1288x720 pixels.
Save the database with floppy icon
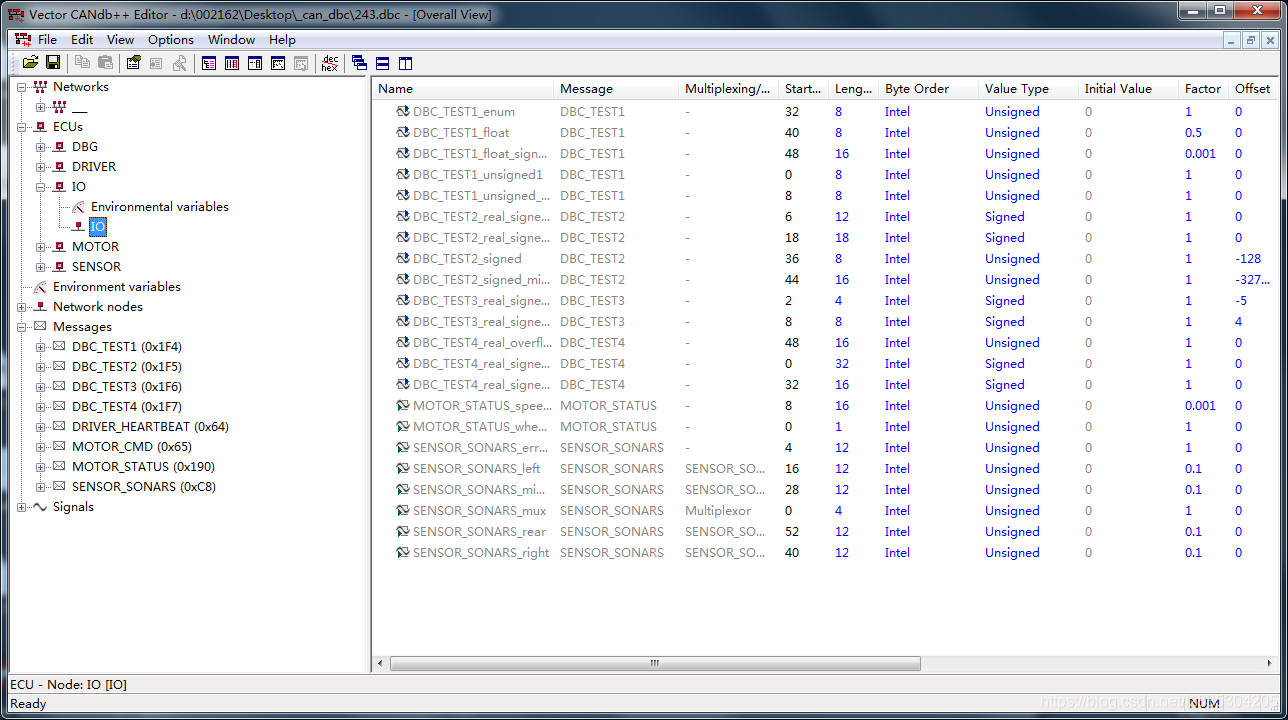pyautogui.click(x=53, y=63)
